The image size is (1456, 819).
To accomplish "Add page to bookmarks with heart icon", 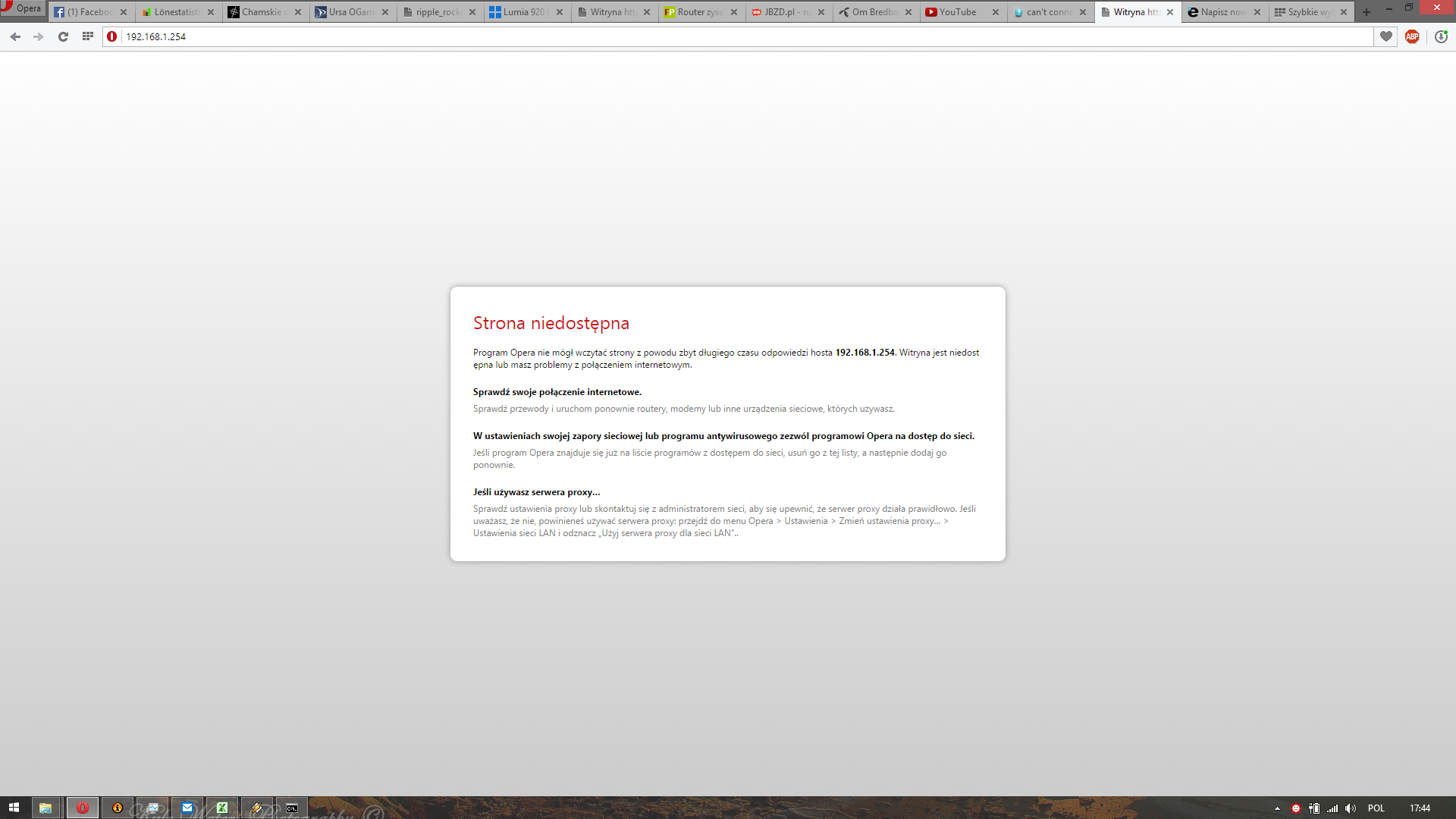I will pyautogui.click(x=1386, y=36).
